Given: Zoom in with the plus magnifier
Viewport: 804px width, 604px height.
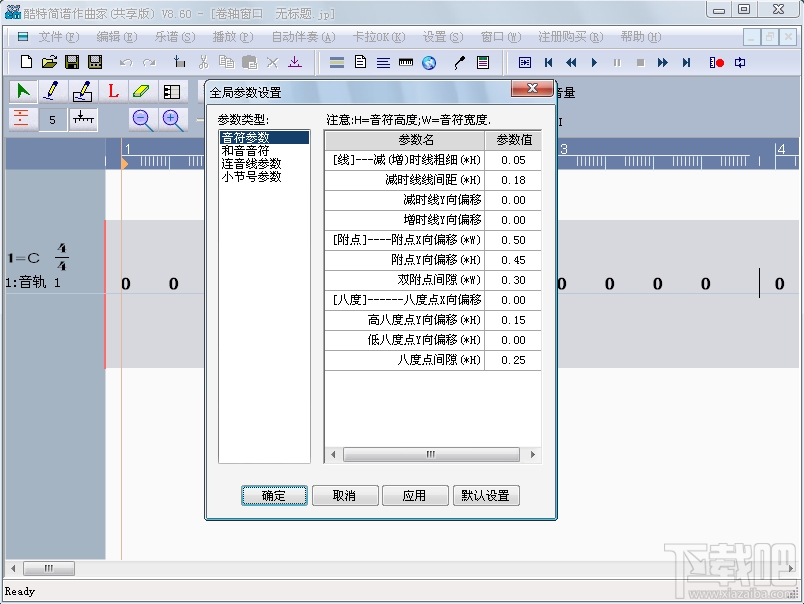Looking at the screenshot, I should tap(170, 119).
